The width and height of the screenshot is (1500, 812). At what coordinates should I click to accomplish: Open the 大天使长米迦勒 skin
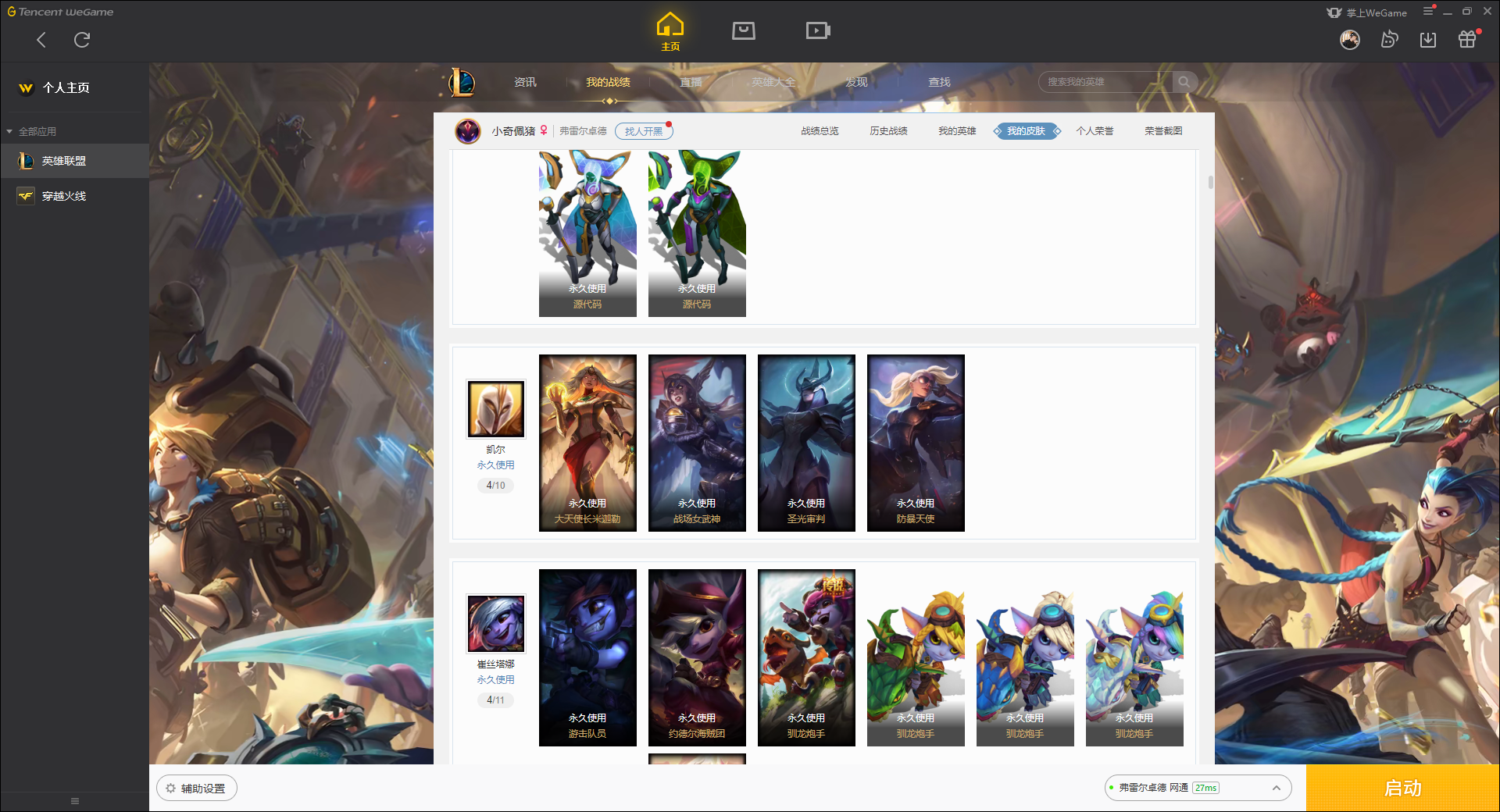587,443
